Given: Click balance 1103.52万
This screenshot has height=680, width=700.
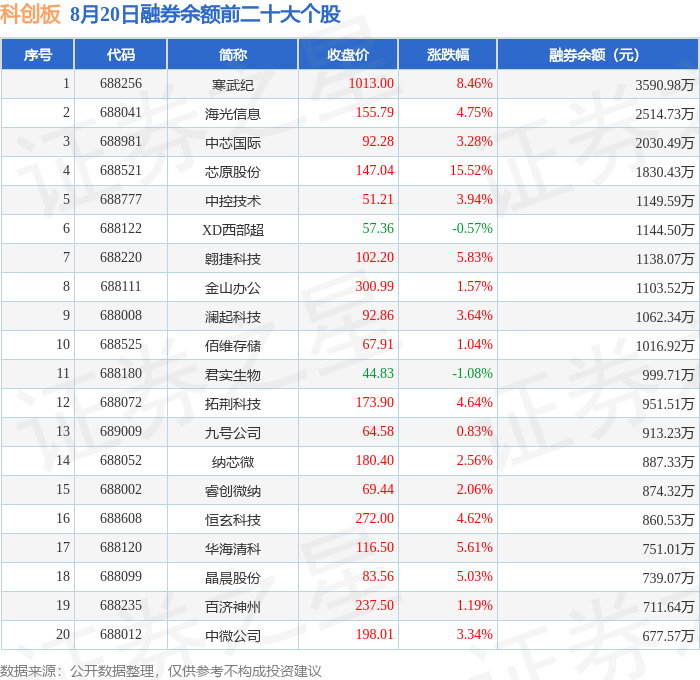Looking at the screenshot, I should click(x=664, y=288).
